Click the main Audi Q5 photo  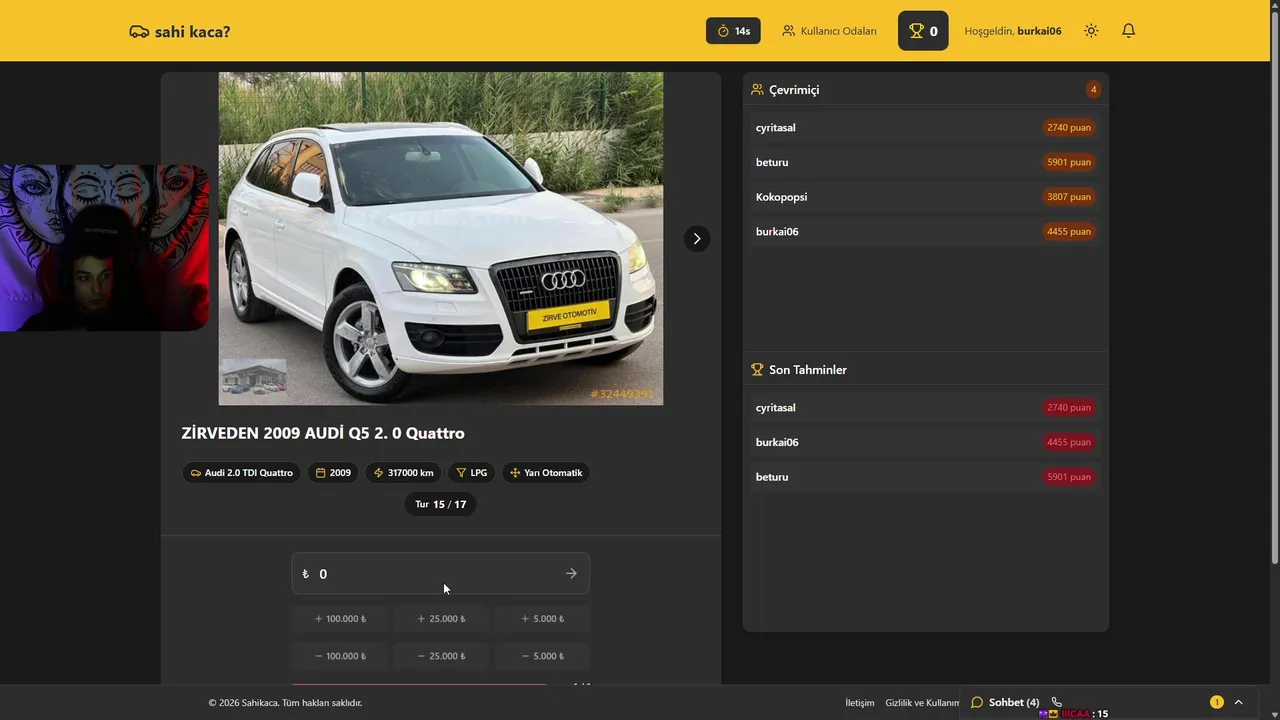(441, 238)
